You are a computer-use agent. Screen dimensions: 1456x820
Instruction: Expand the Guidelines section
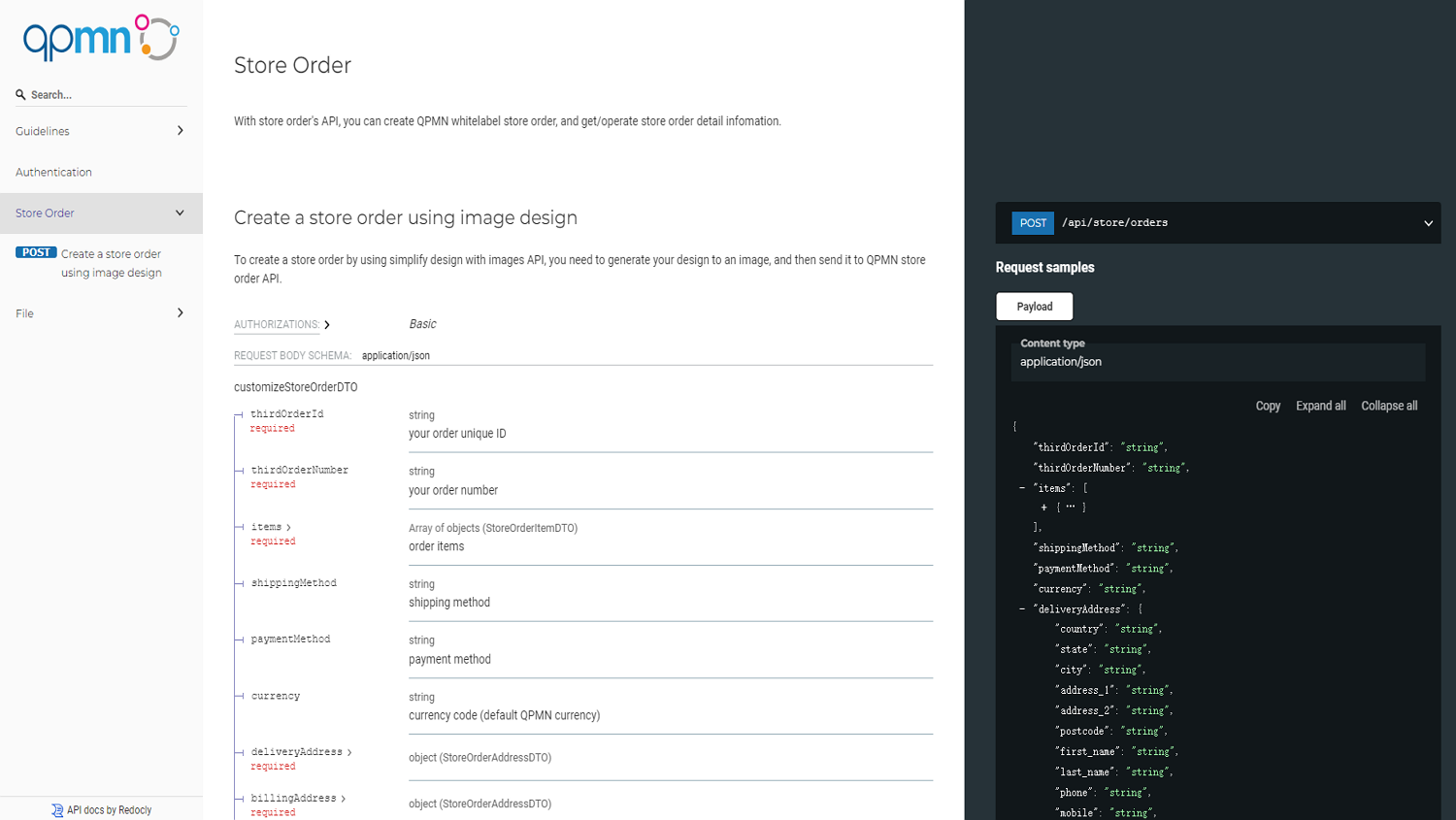click(181, 130)
